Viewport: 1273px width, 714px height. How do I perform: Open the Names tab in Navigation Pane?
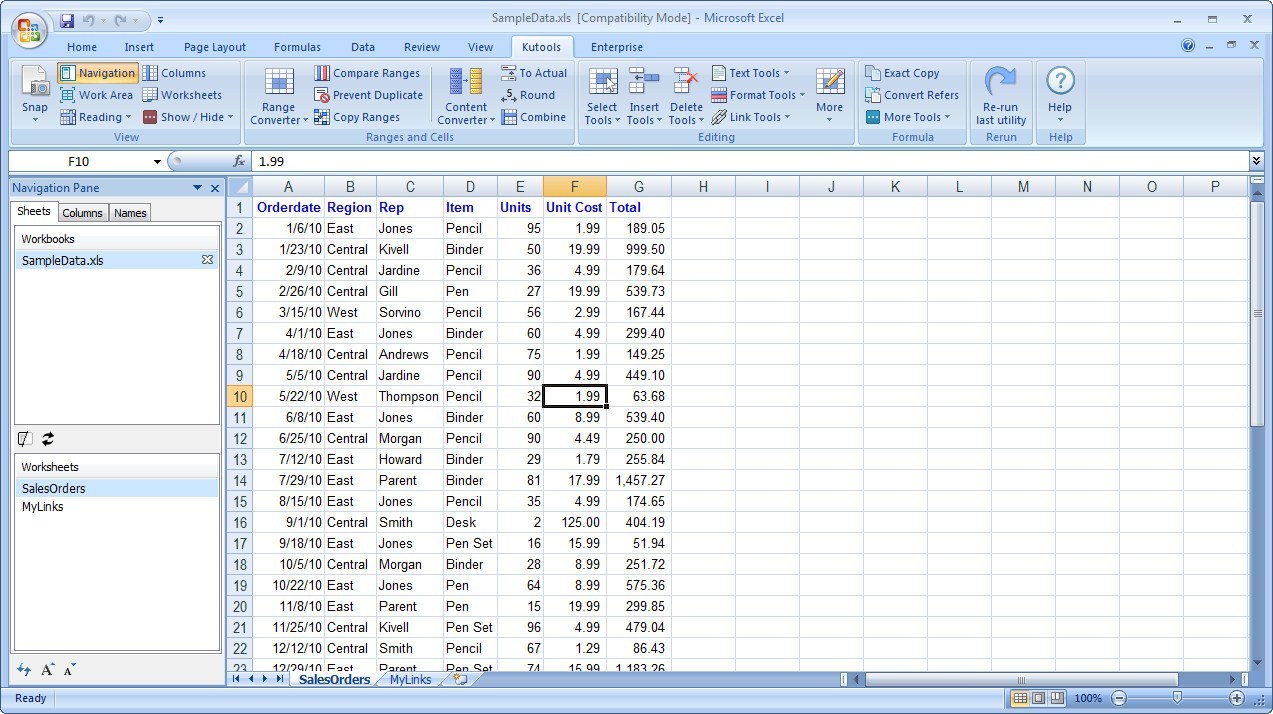130,213
